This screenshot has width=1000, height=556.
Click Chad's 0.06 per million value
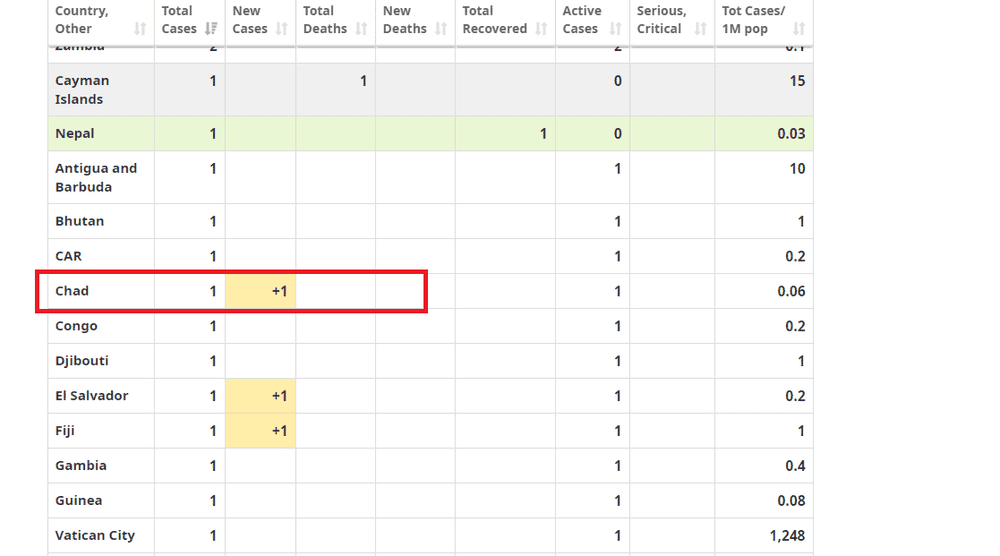pos(791,291)
